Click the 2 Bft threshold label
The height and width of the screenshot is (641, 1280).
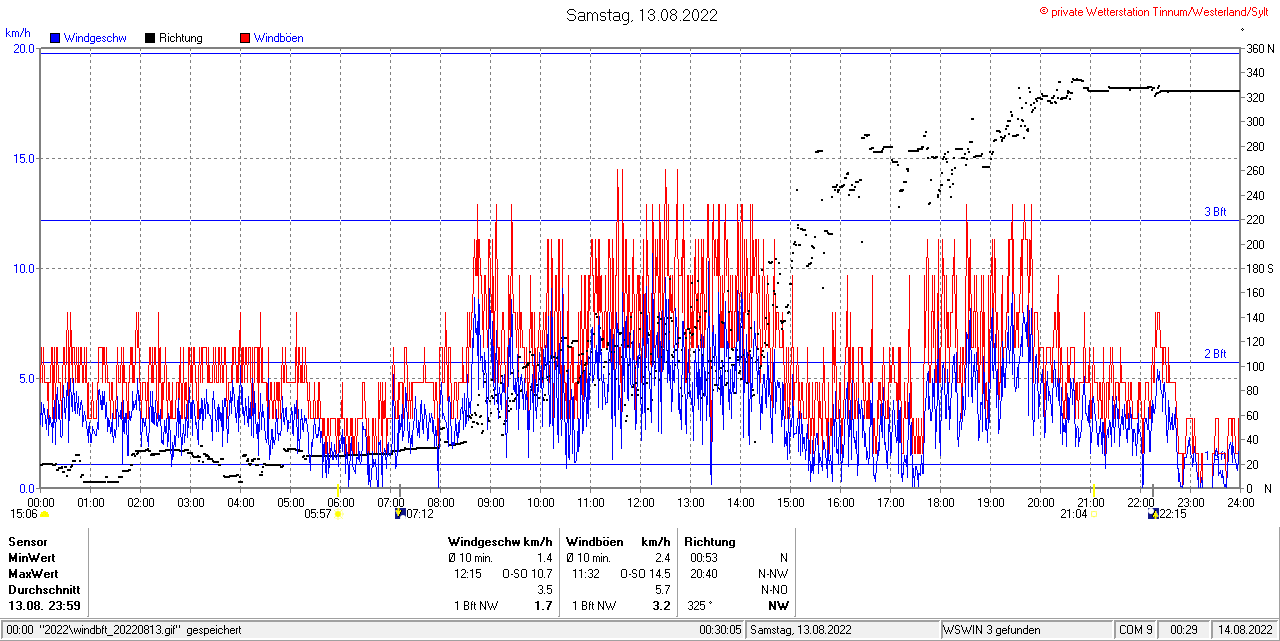[x=1214, y=354]
